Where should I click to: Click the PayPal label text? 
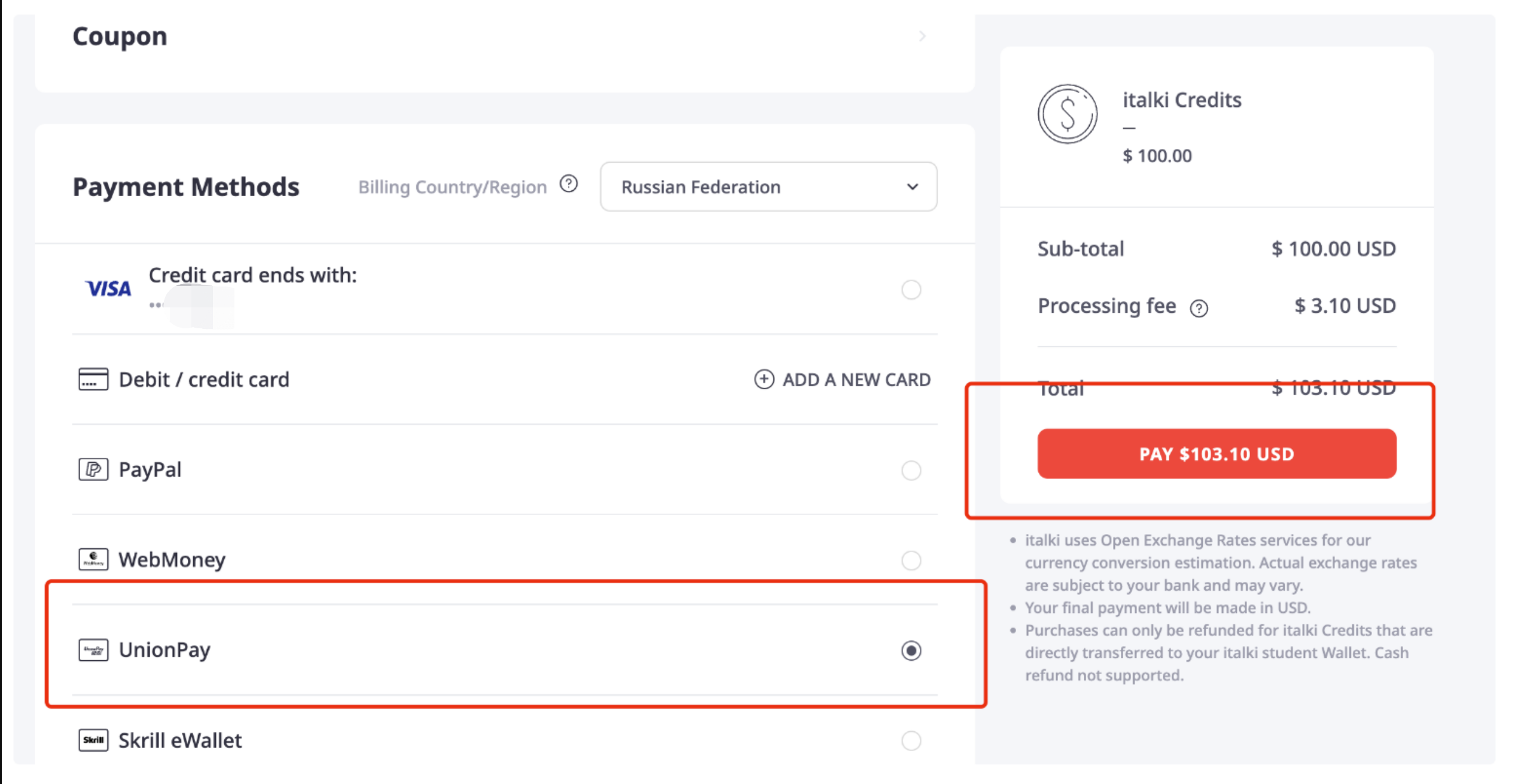(x=150, y=470)
